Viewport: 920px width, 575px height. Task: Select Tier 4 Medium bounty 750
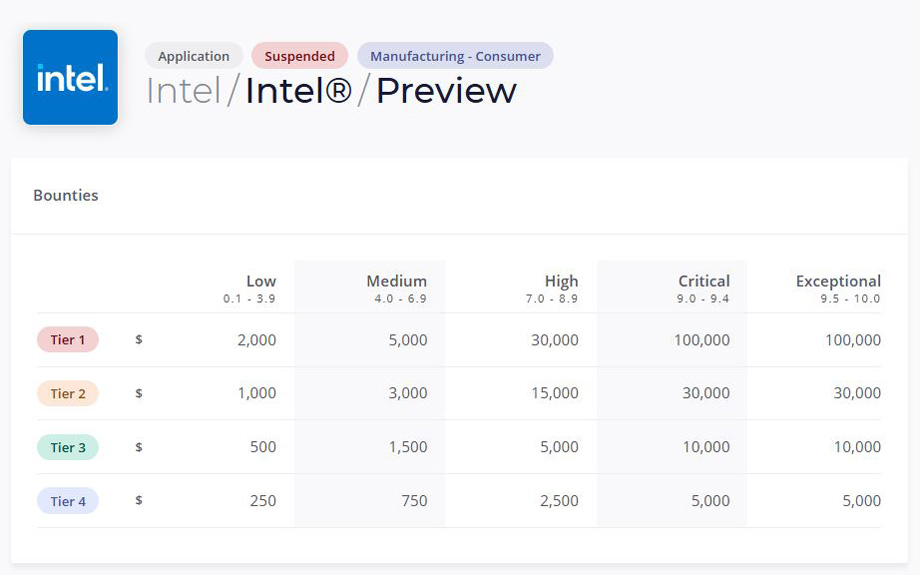coord(414,501)
